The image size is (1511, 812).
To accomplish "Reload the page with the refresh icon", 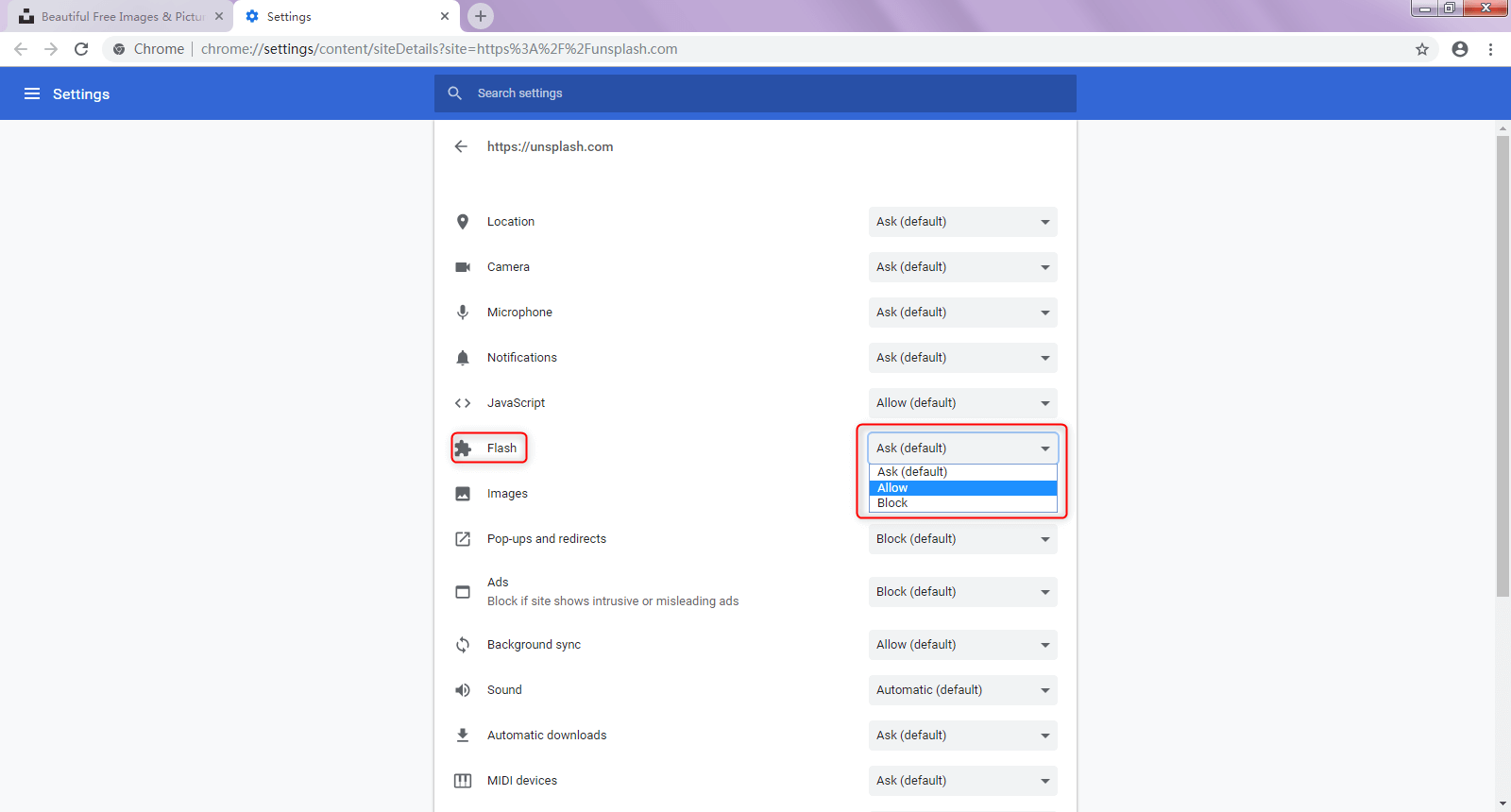I will (81, 49).
